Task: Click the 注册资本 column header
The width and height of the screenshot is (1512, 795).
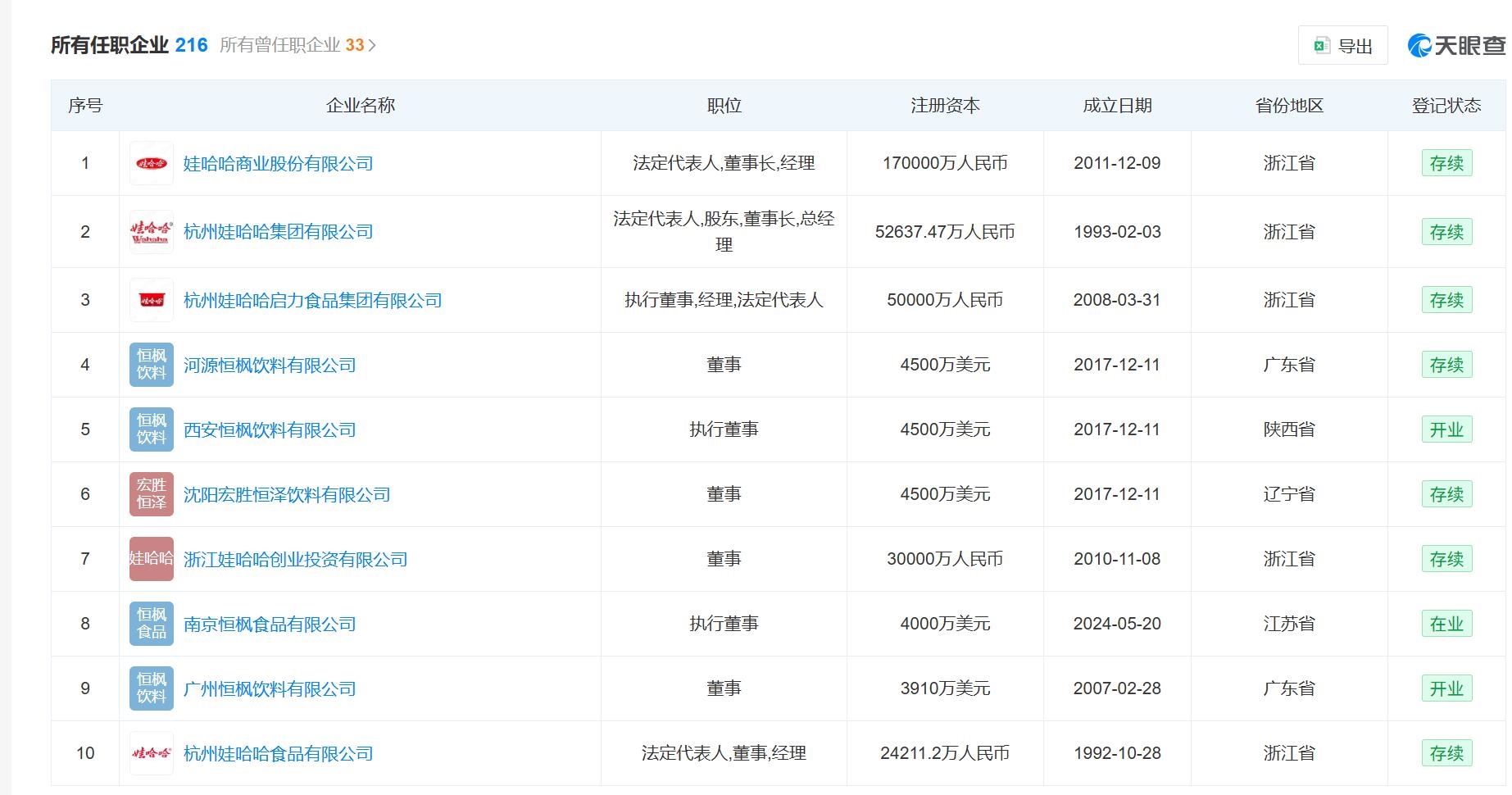Action: point(945,106)
